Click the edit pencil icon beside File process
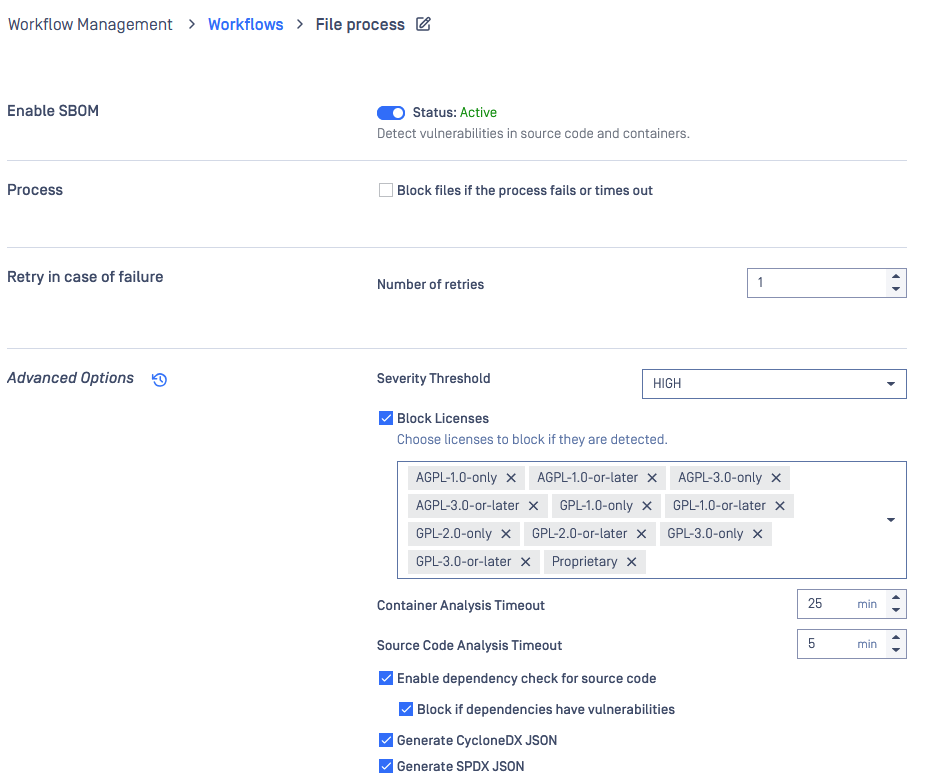The width and height of the screenshot is (926, 781). click(423, 24)
